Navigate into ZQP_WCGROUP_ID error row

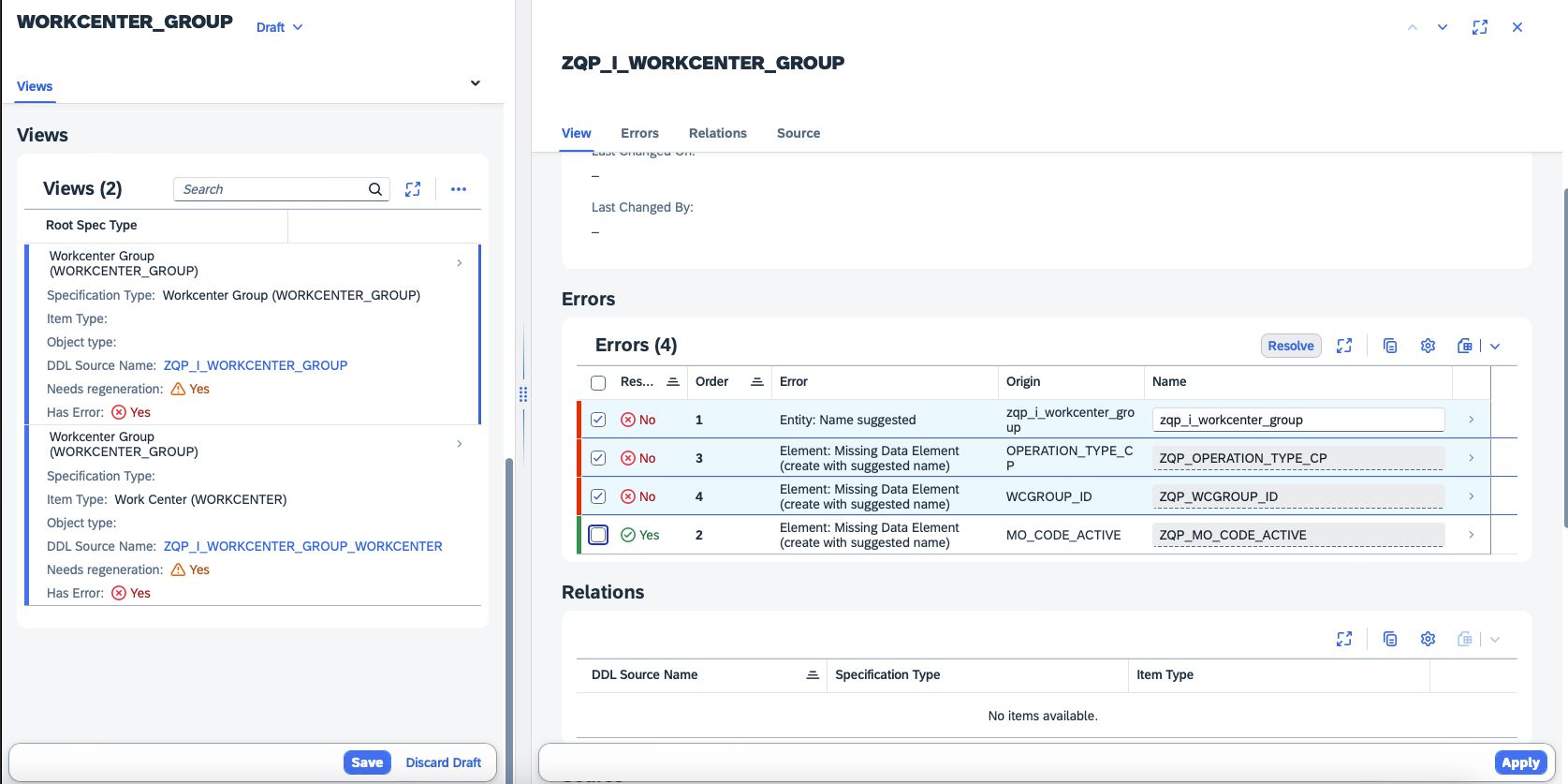click(1471, 496)
